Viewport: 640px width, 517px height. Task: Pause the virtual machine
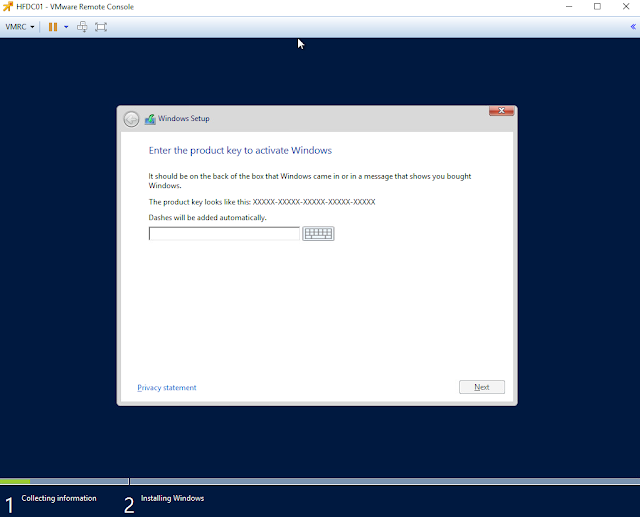pos(53,27)
